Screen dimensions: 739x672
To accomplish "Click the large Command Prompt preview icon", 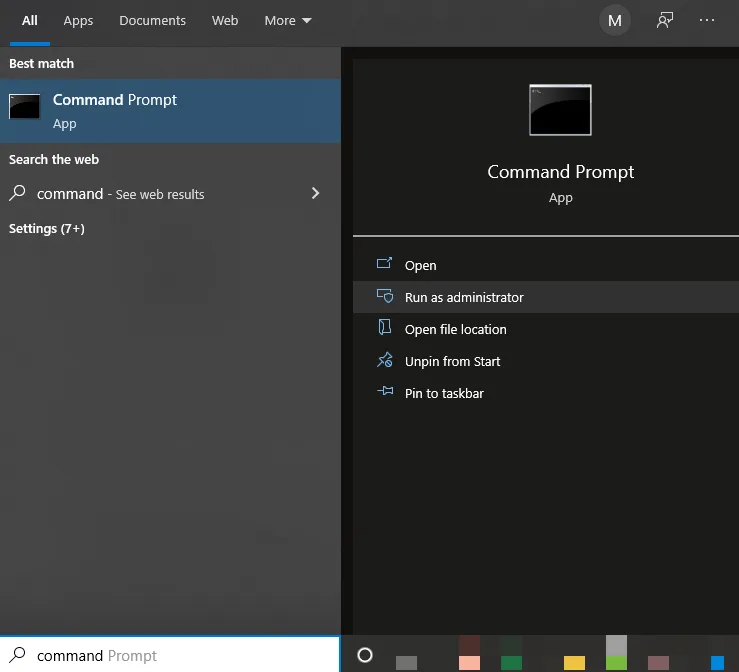I will coord(560,110).
